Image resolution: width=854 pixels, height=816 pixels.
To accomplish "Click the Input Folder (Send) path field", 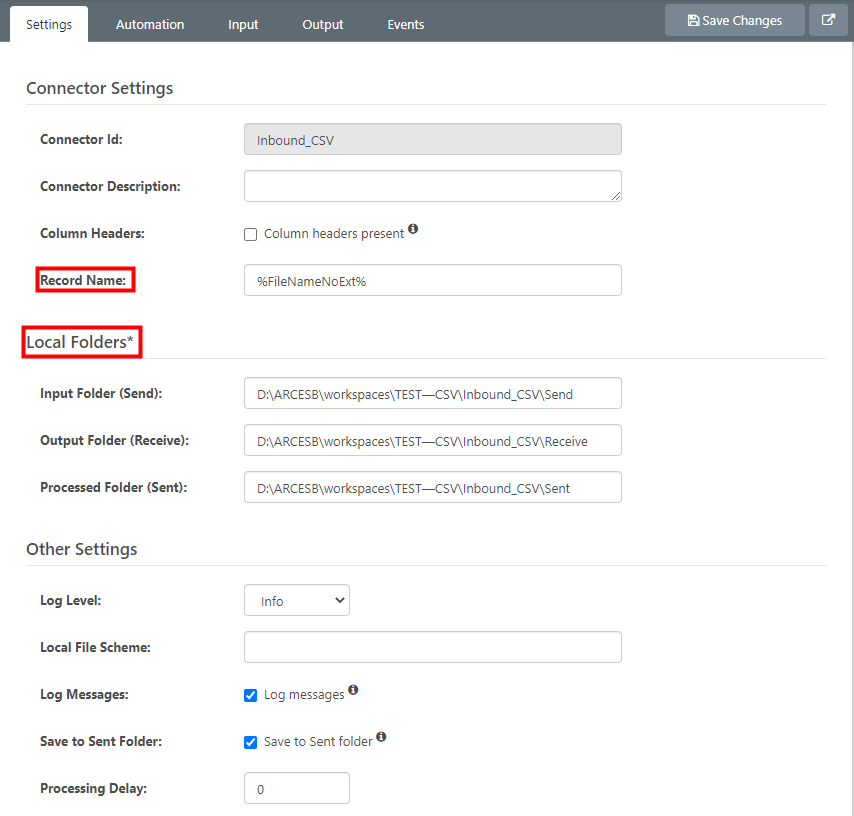I will 432,393.
